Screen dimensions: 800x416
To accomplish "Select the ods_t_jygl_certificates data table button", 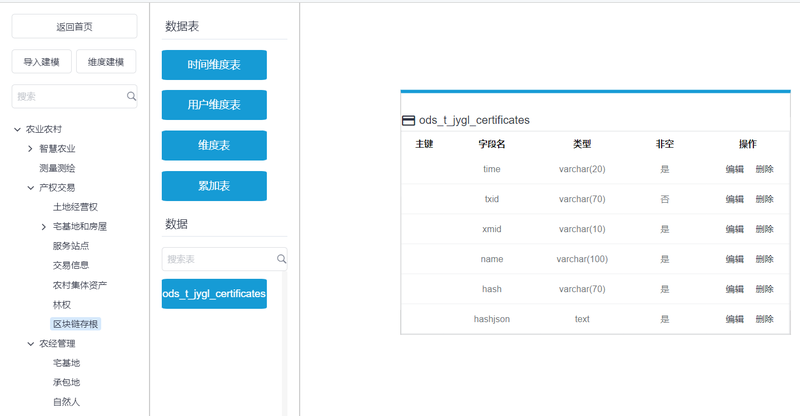I will pos(214,293).
